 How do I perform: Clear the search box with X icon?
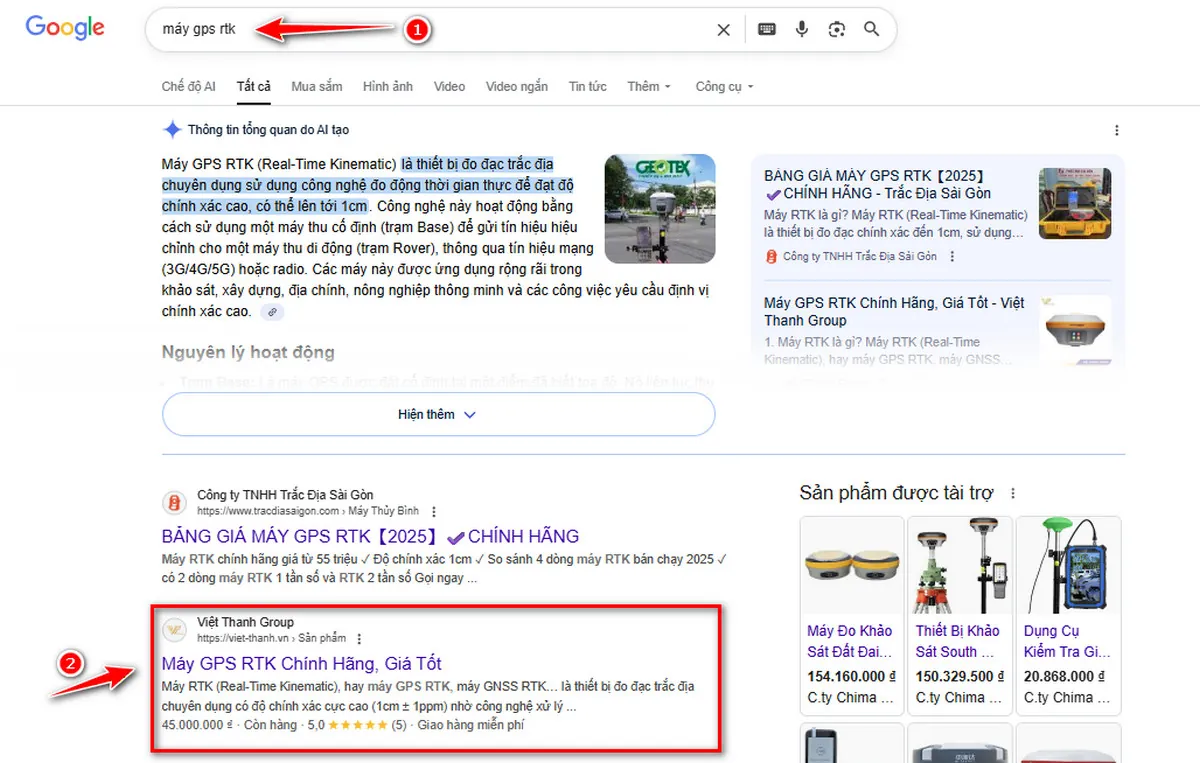[x=724, y=30]
